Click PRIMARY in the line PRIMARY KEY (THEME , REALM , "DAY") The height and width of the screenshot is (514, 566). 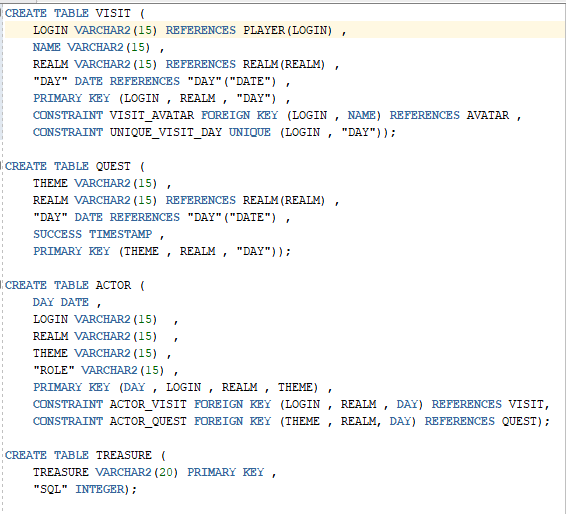tap(57, 251)
